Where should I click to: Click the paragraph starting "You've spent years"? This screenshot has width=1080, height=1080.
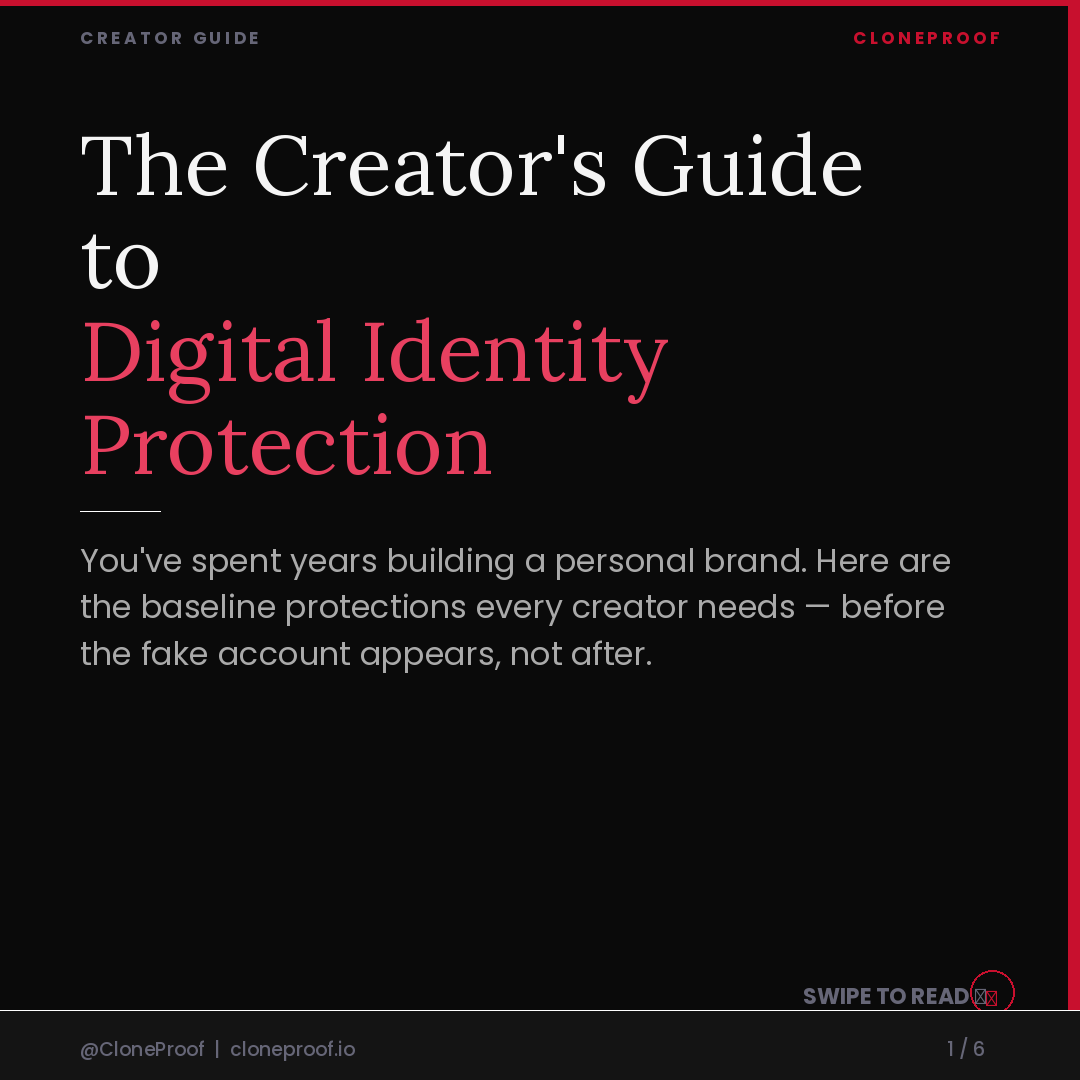(515, 607)
